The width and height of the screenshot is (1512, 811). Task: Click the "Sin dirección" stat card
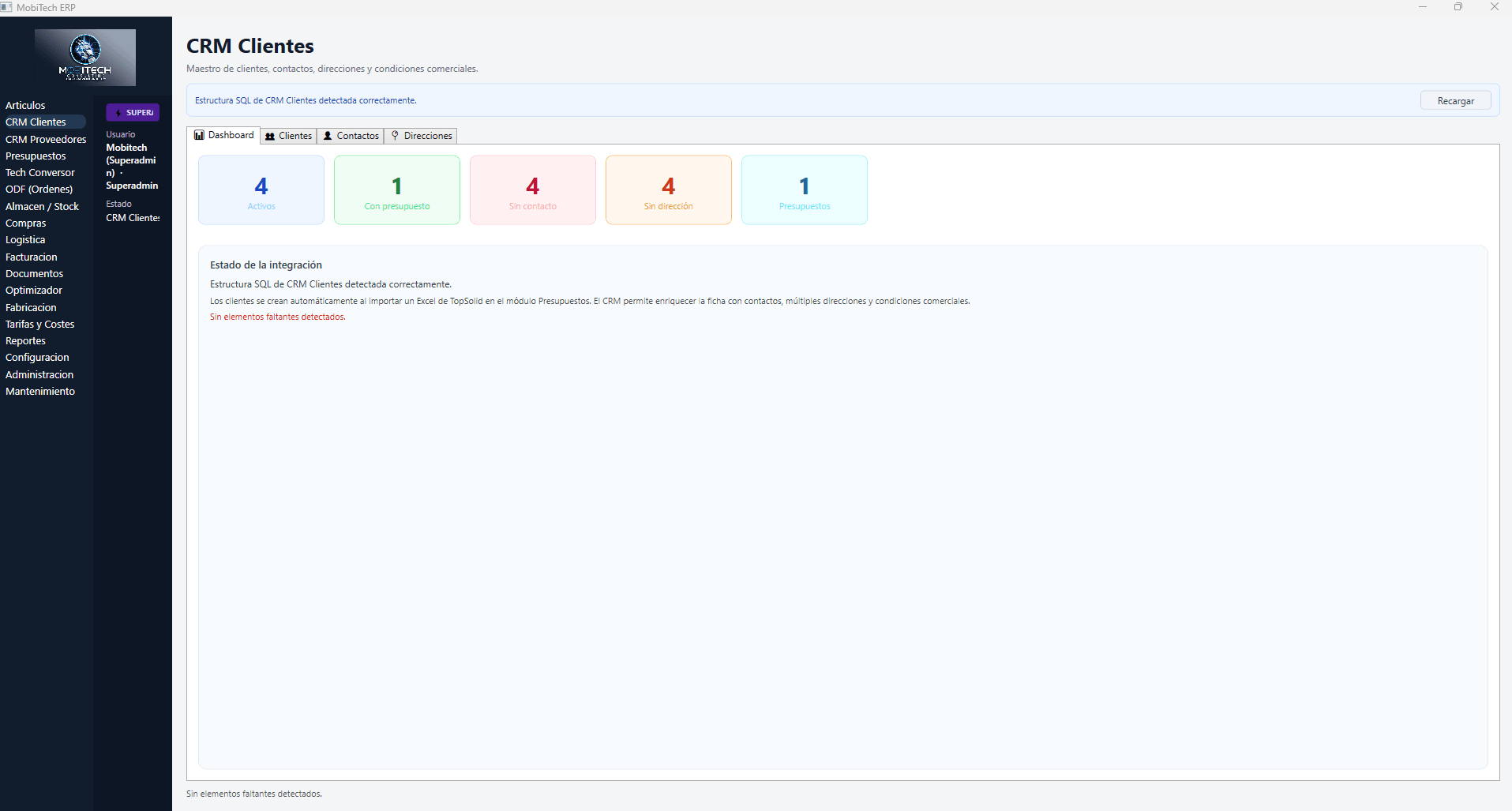pyautogui.click(x=668, y=190)
